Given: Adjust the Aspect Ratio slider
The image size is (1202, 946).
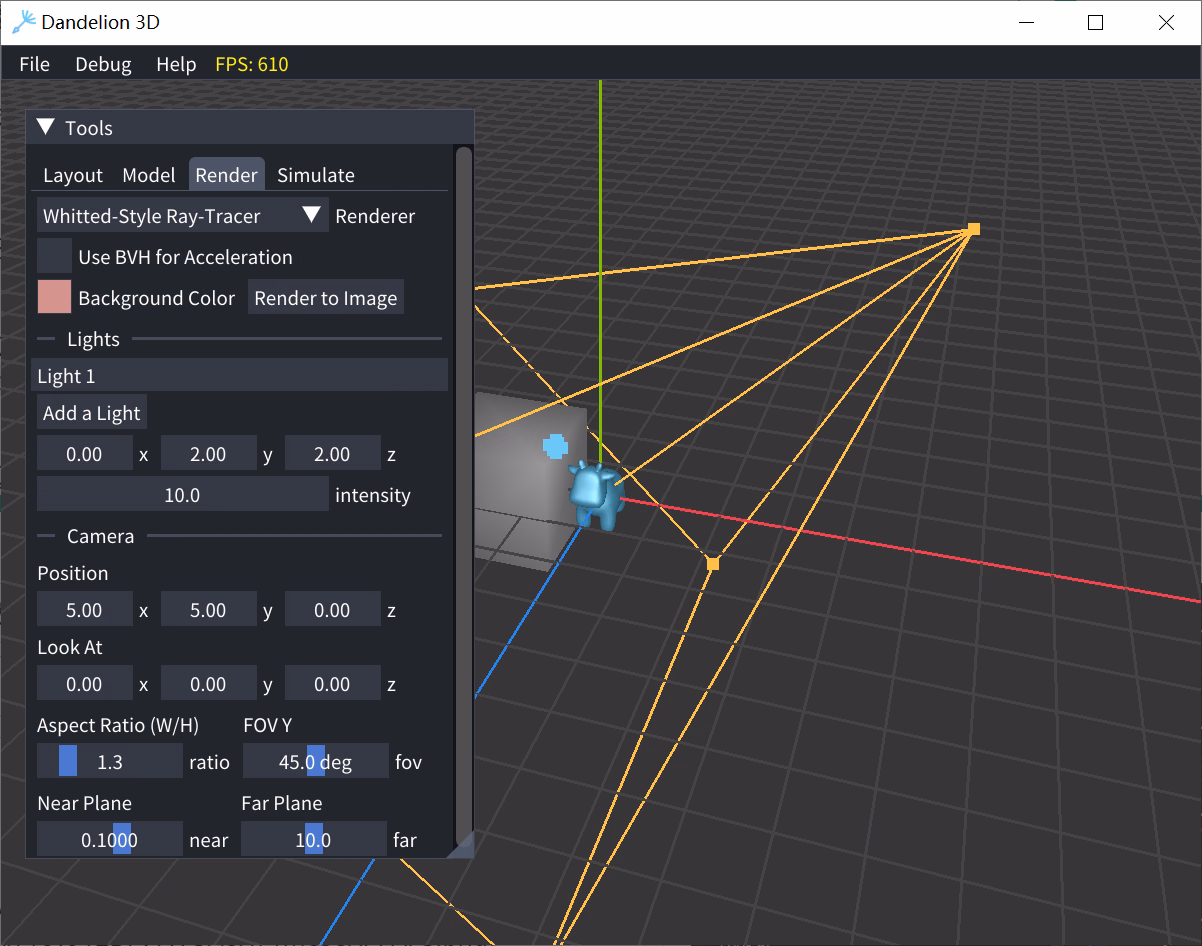Looking at the screenshot, I should pos(110,762).
